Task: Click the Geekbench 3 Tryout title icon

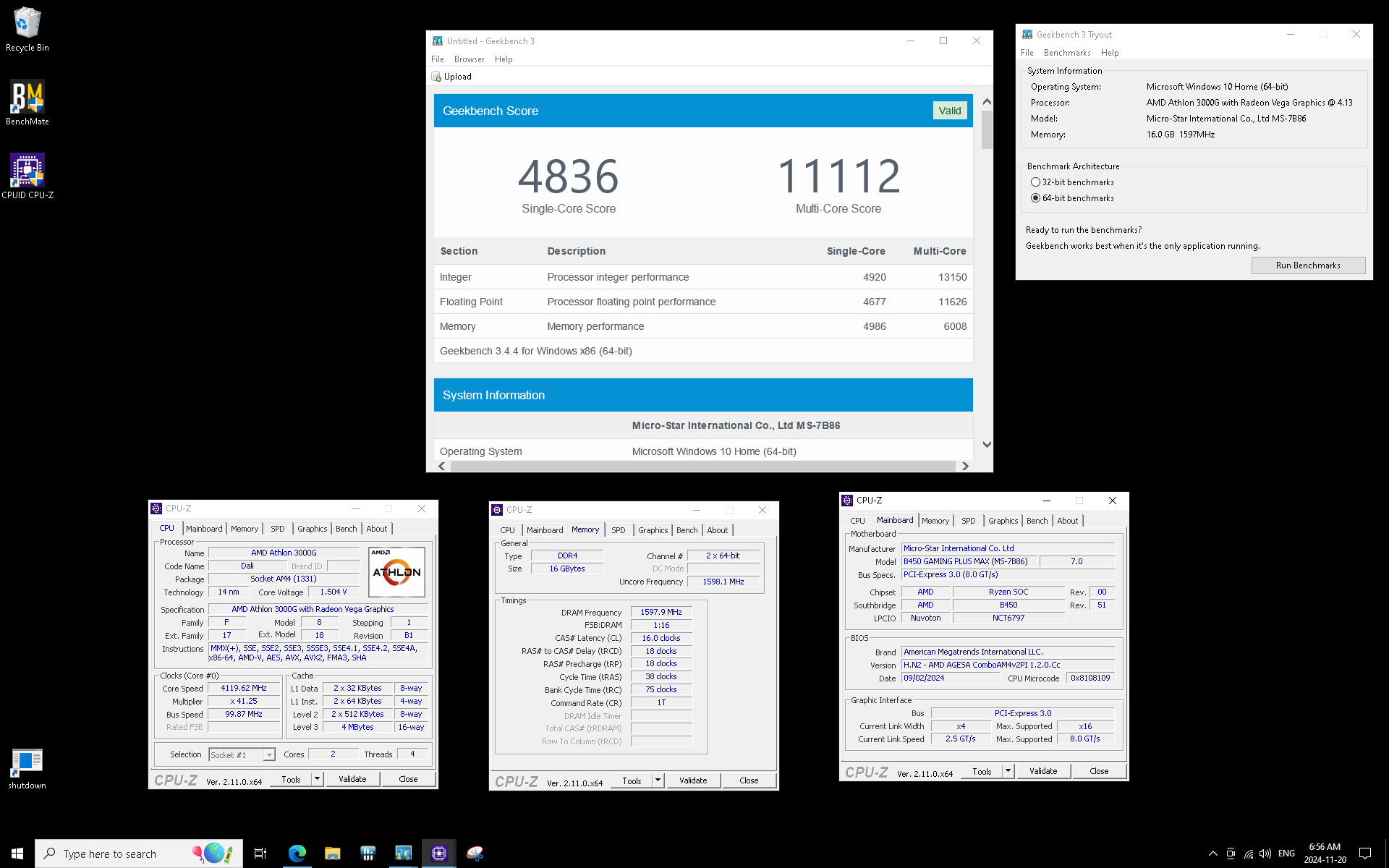Action: pos(1027,34)
